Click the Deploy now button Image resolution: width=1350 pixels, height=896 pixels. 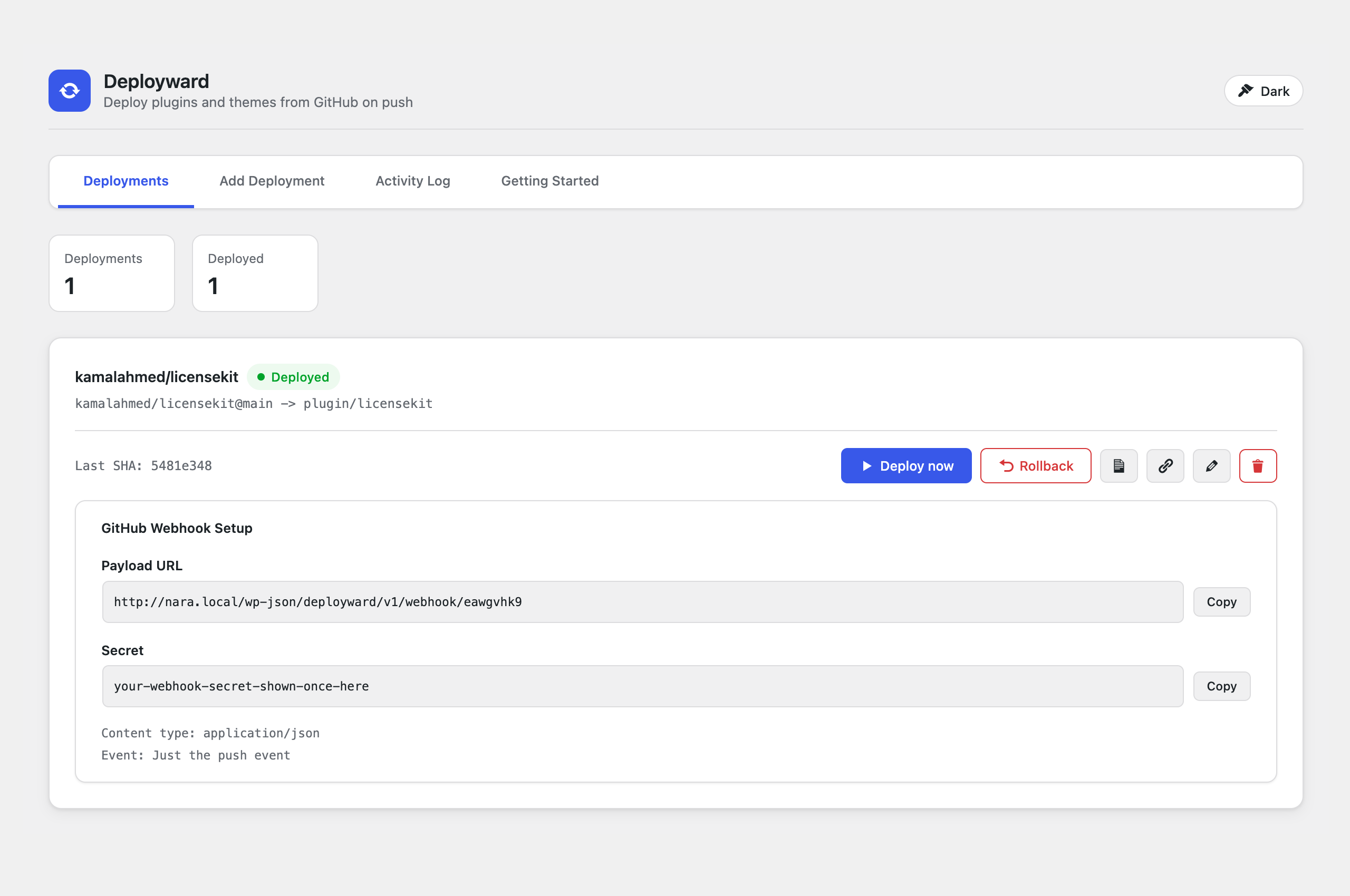(906, 466)
